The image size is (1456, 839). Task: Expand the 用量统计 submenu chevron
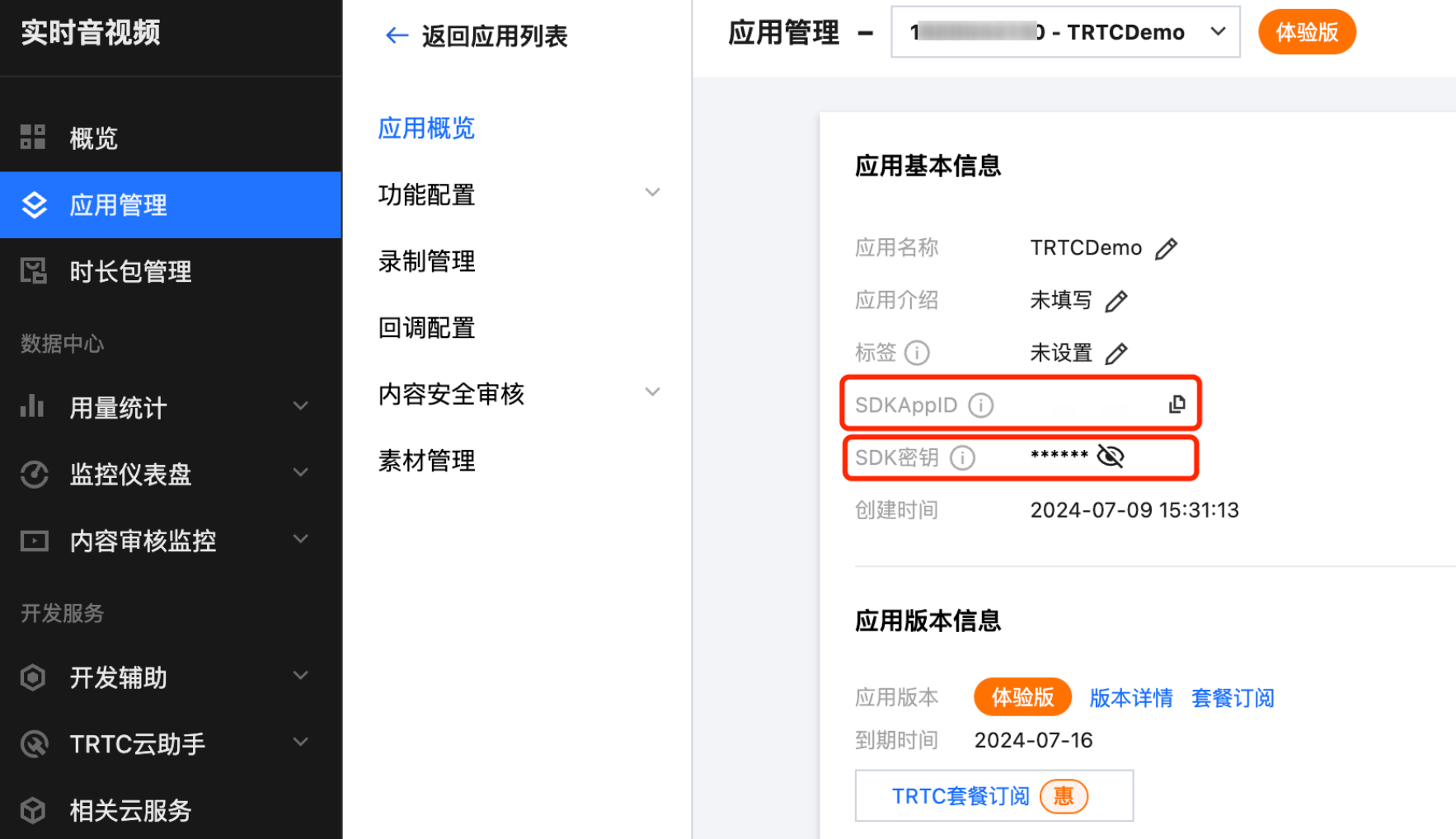point(301,405)
